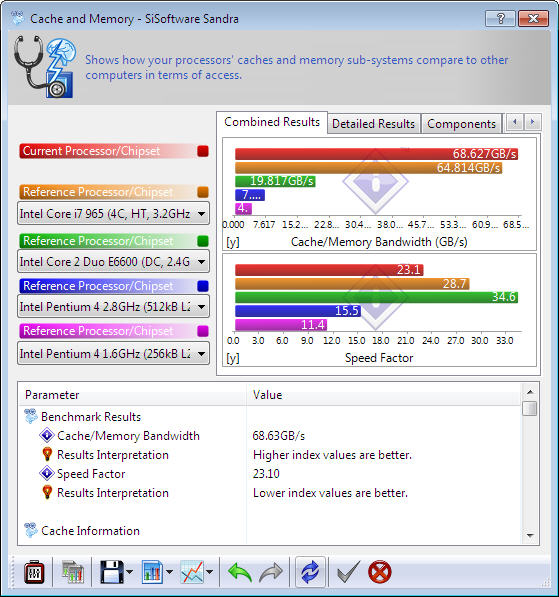Open the Detailed Results tab
This screenshot has height=597, width=559.
coord(374,124)
